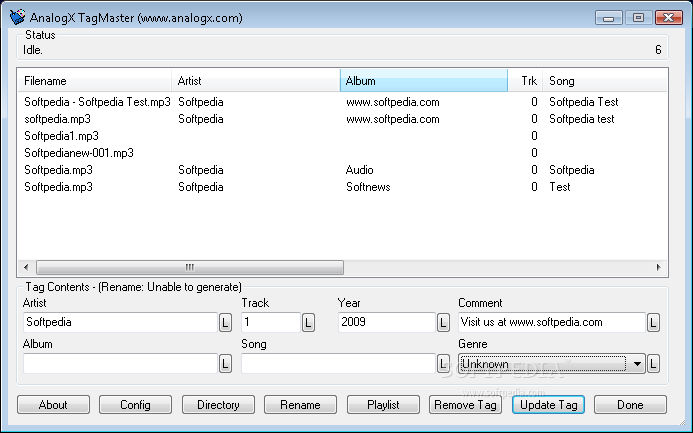This screenshot has width=693, height=433.
Task: Click the Done button
Action: [630, 405]
